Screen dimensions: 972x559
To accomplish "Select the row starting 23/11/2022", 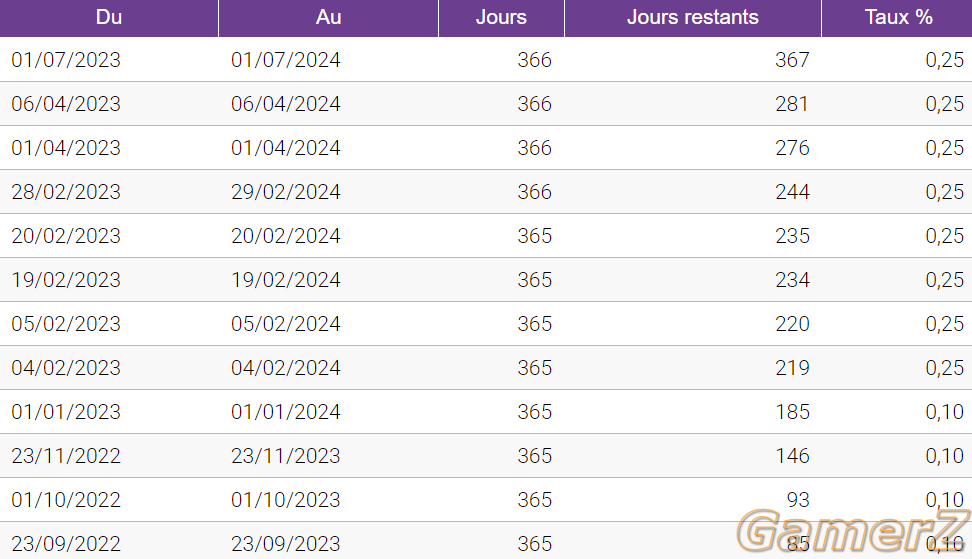I will [x=486, y=456].
